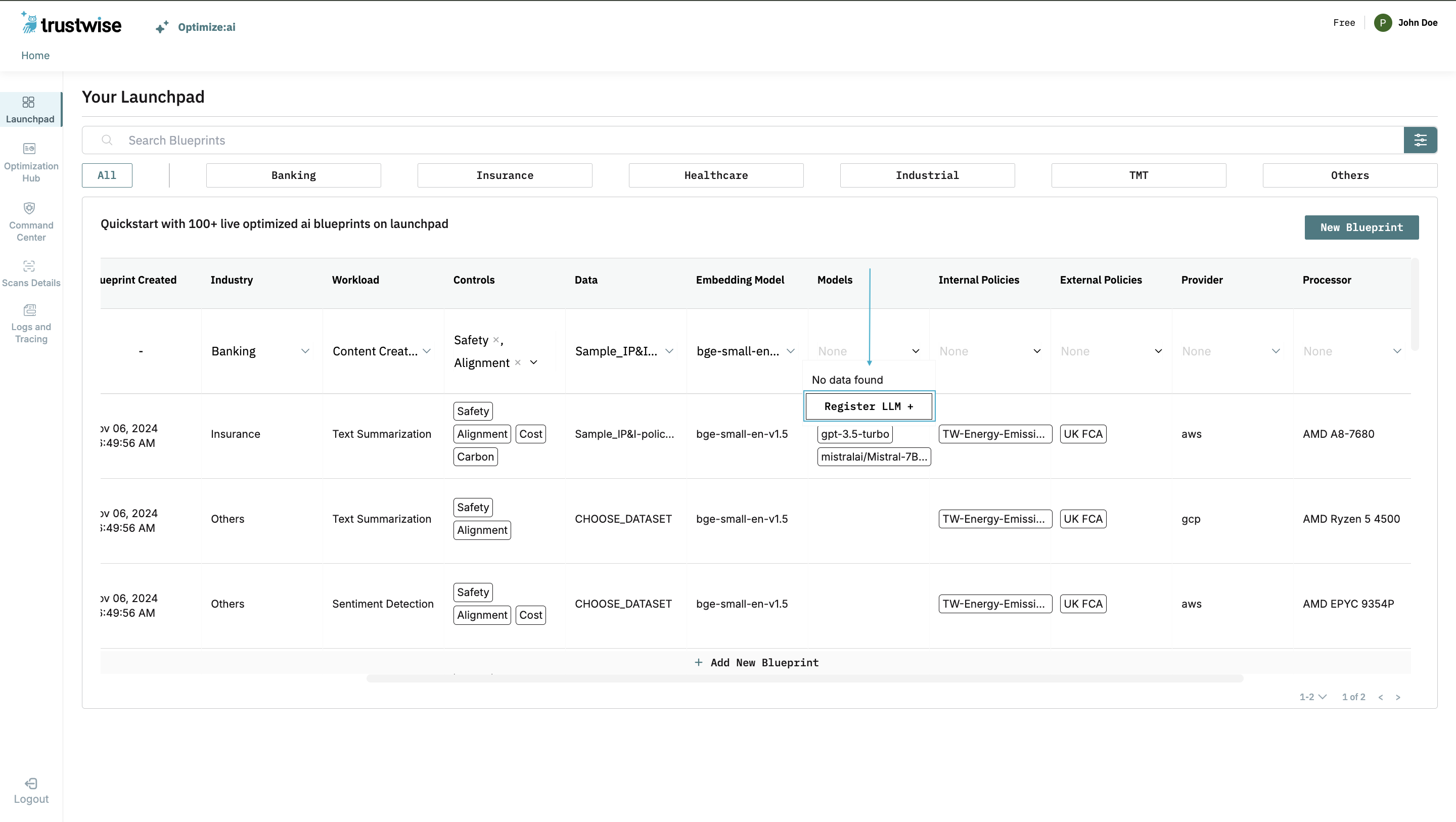
Task: Remove the Alignment tag from Controls
Action: pyautogui.click(x=518, y=363)
